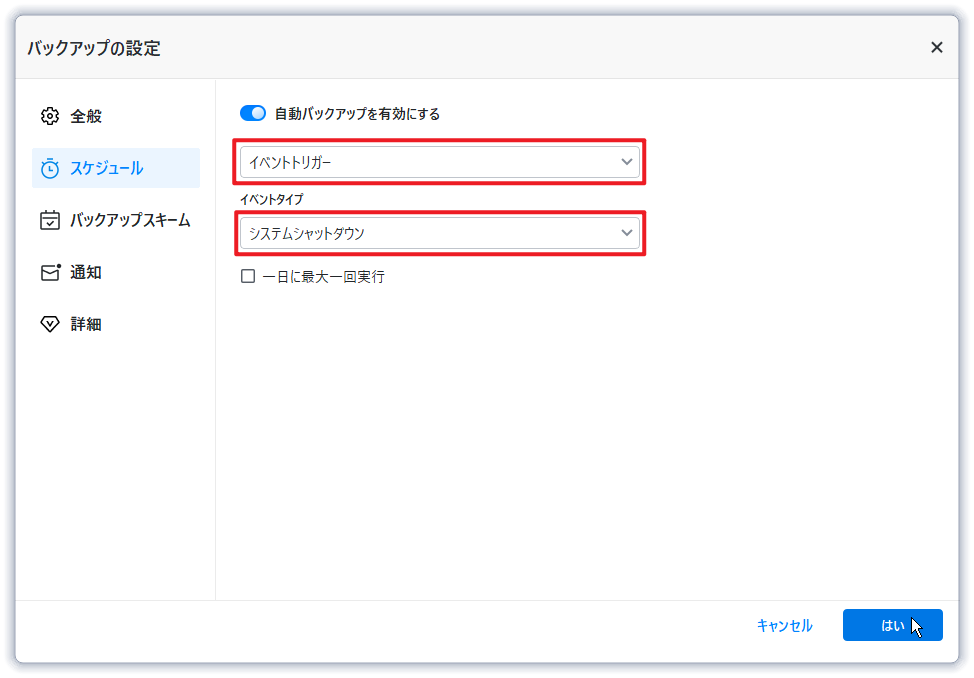Click the gear icon beside 全般
974x678 pixels.
50,116
